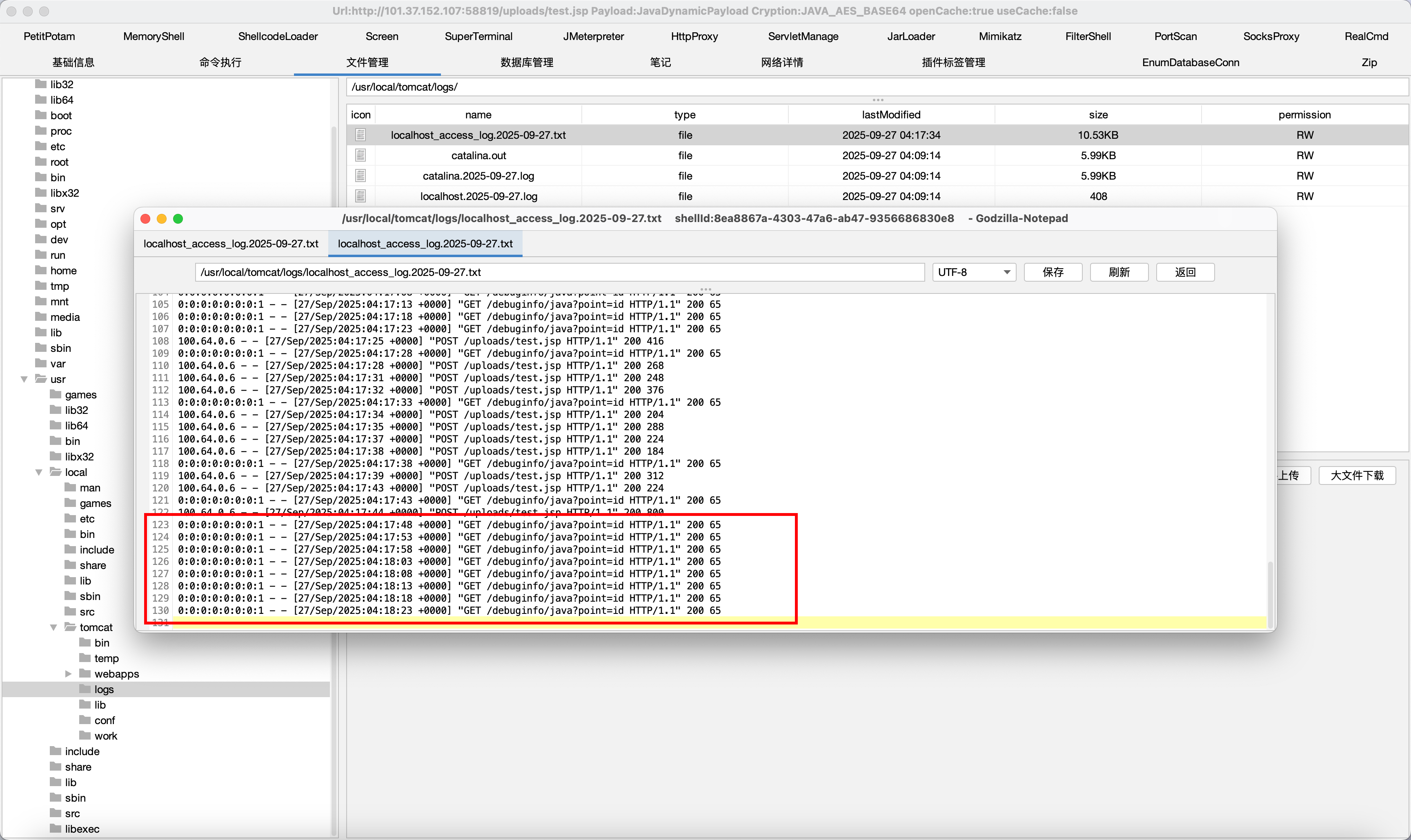
Task: Switch to the 命令执行 tab
Action: pos(220,62)
